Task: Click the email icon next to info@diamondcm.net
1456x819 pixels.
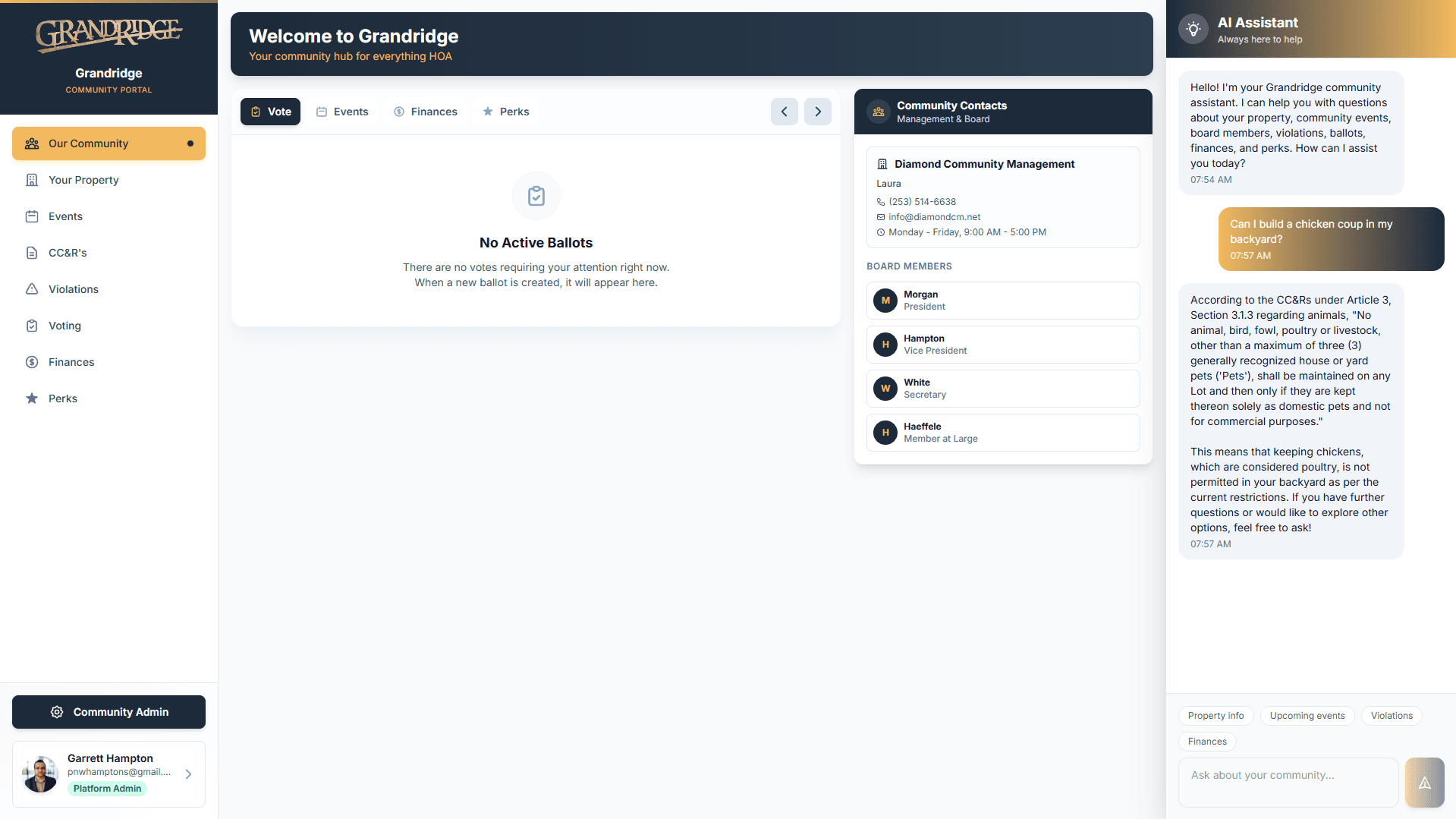Action: point(880,217)
